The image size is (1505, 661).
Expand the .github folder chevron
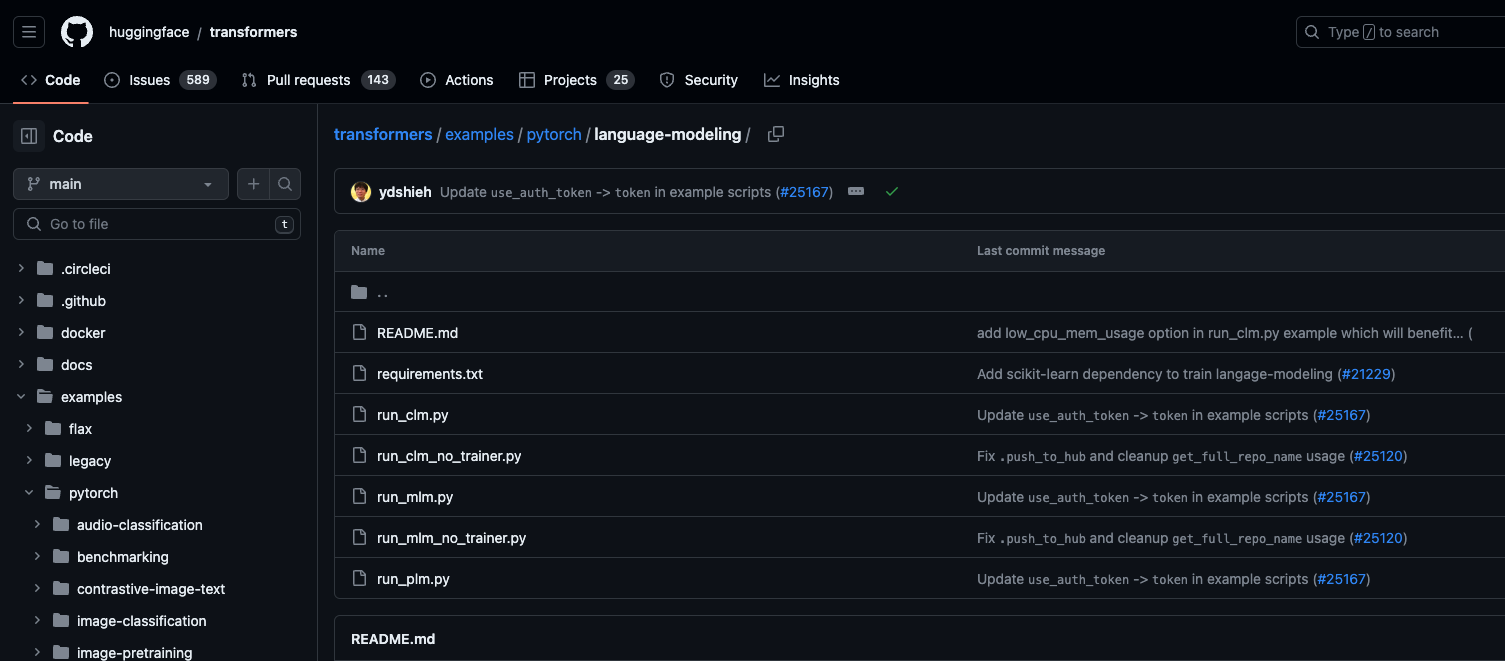pos(21,301)
